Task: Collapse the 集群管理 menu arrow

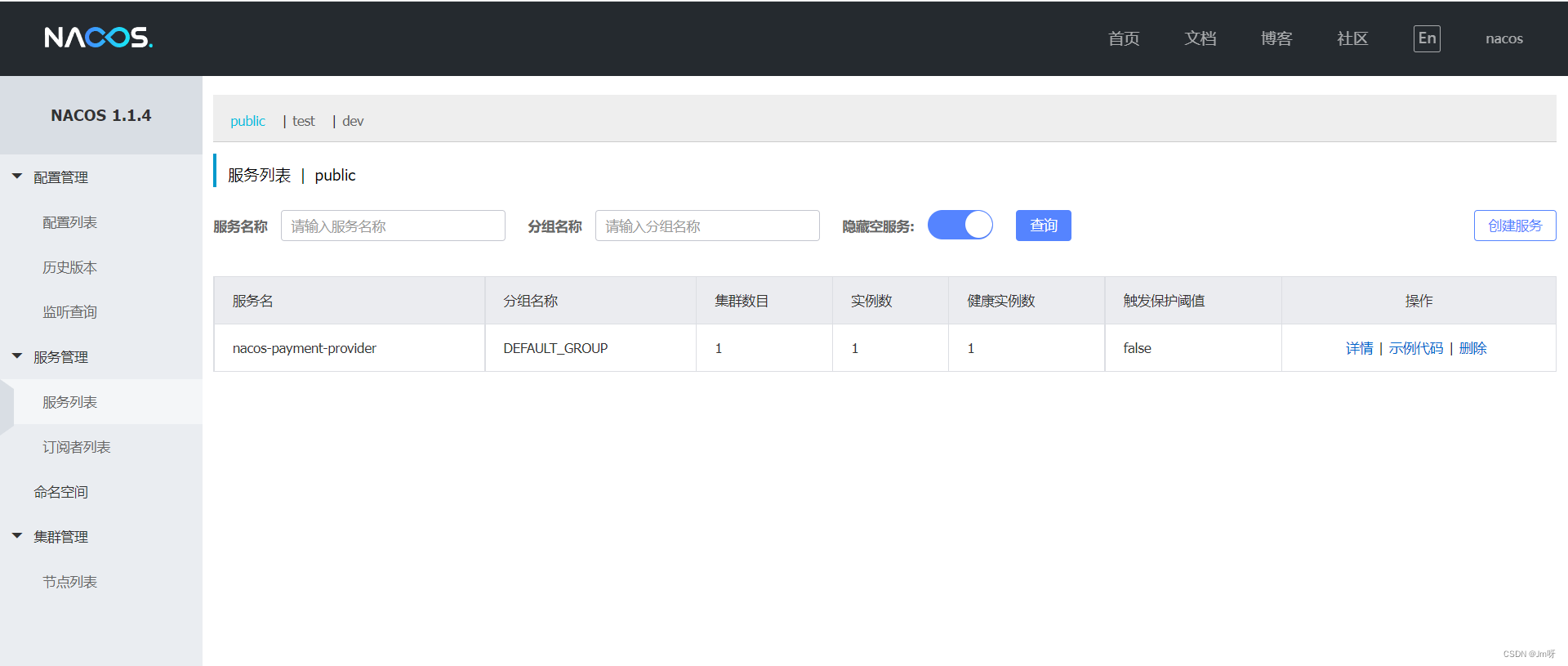Action: pyautogui.click(x=17, y=536)
